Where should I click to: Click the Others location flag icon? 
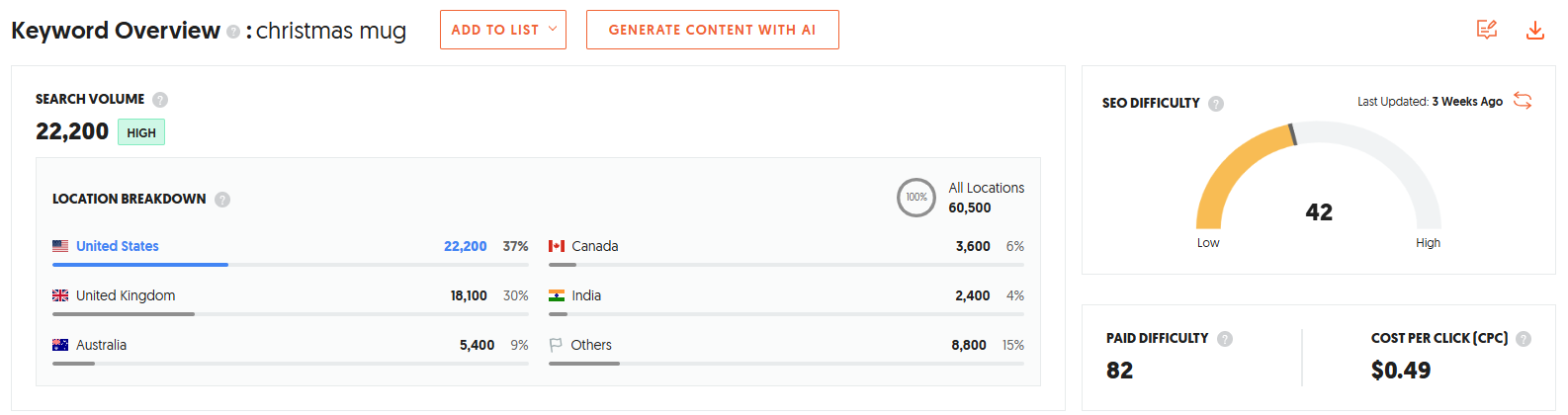pos(556,345)
